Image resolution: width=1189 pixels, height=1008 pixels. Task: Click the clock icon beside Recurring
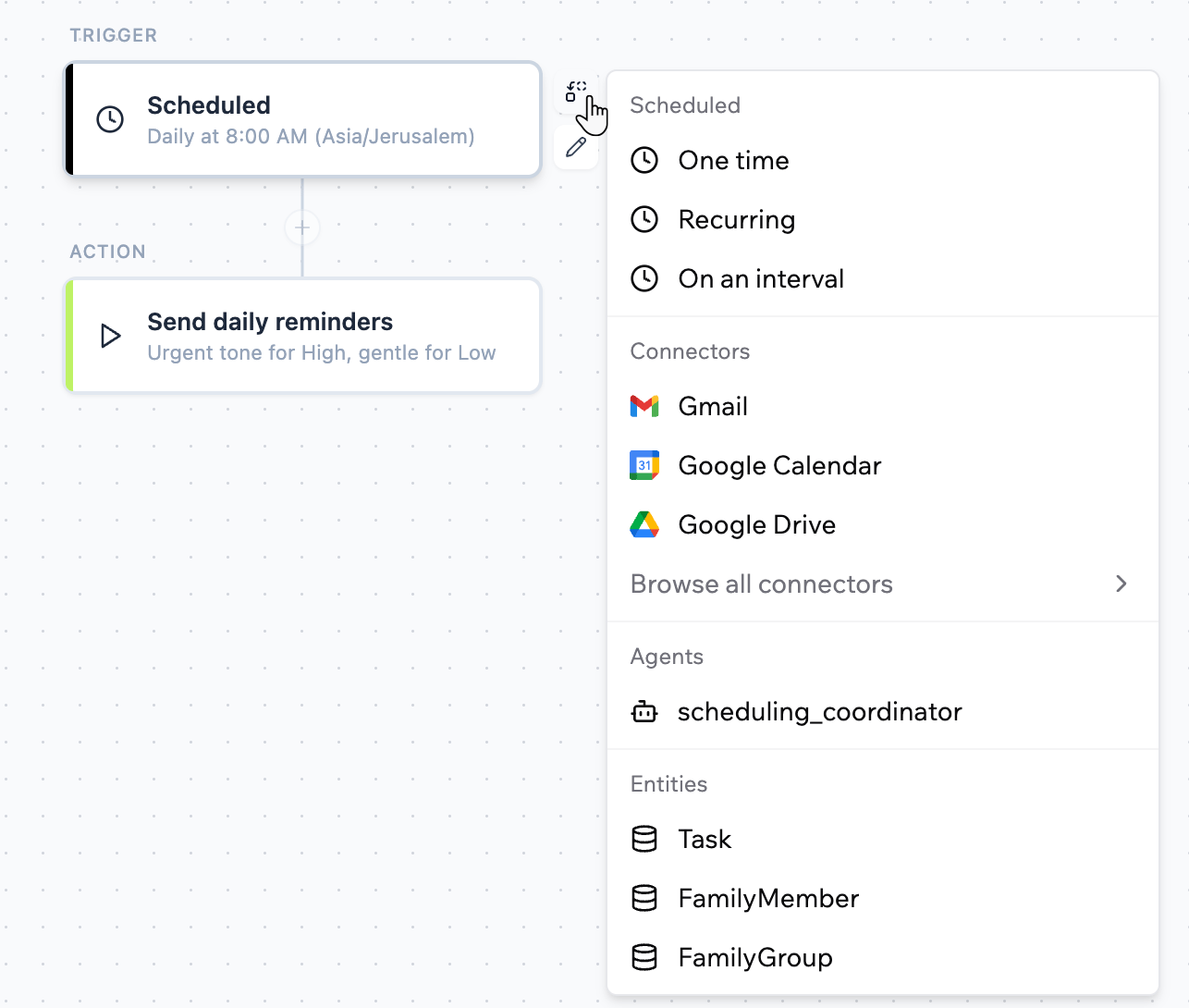point(644,219)
